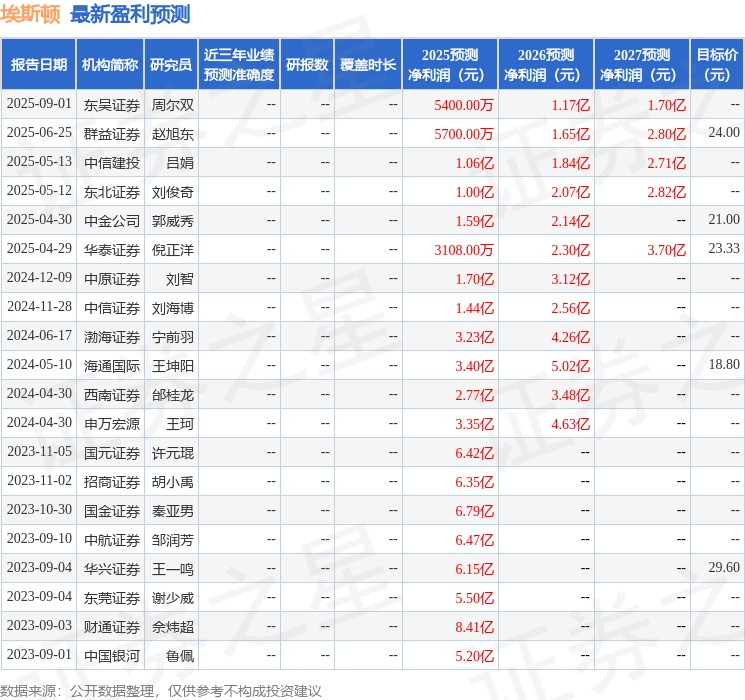Open the 中国银河 institution entry

(x=111, y=655)
